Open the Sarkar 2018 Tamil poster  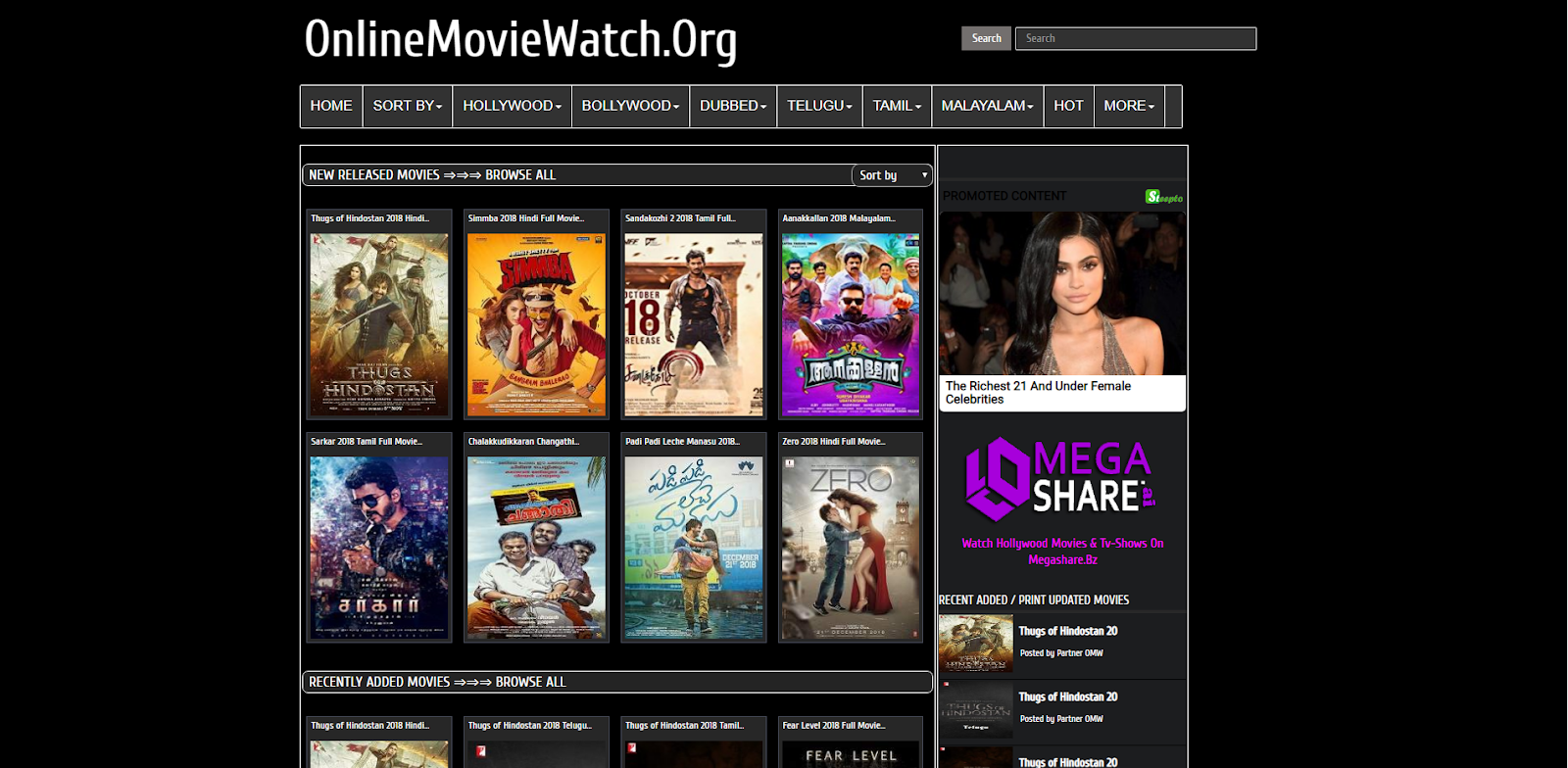click(x=379, y=549)
